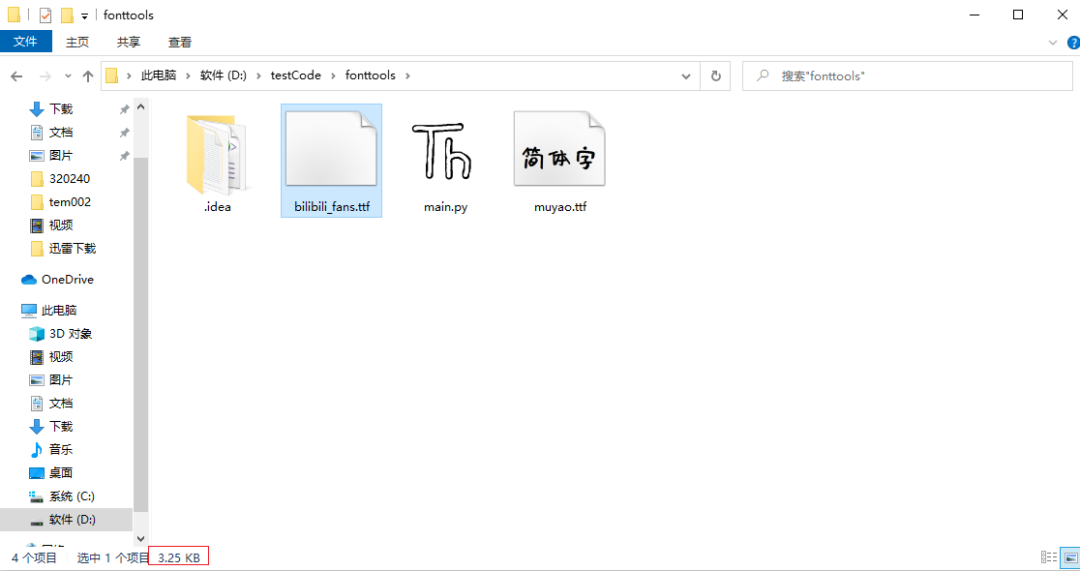1080x571 pixels.
Task: Switch to the 查看 ribbon tab
Action: click(180, 42)
